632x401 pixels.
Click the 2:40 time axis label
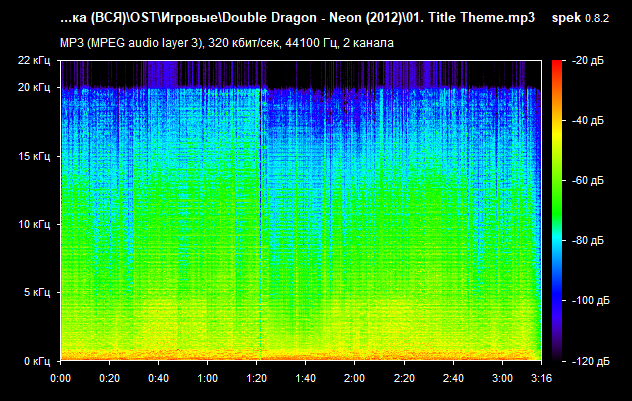452,379
